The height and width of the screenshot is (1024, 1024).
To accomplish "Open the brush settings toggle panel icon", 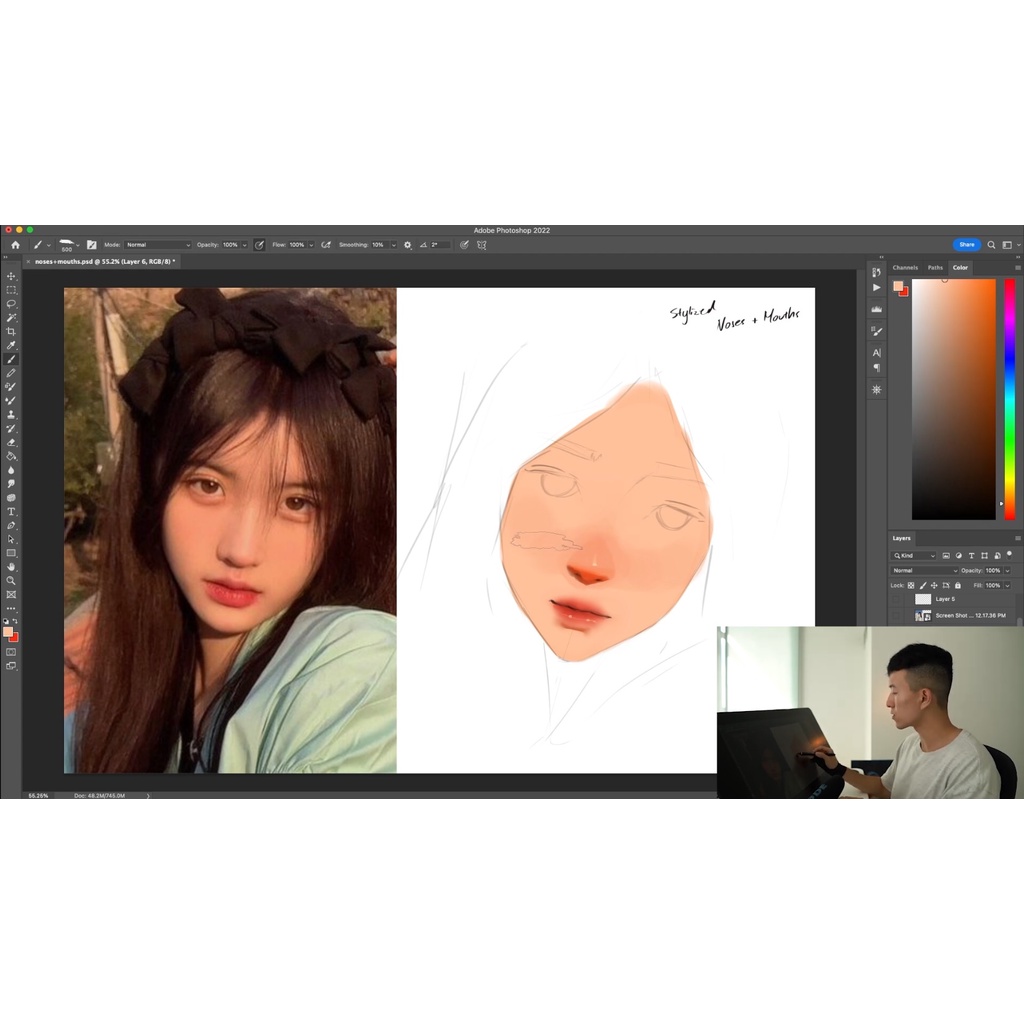I will tap(91, 244).
